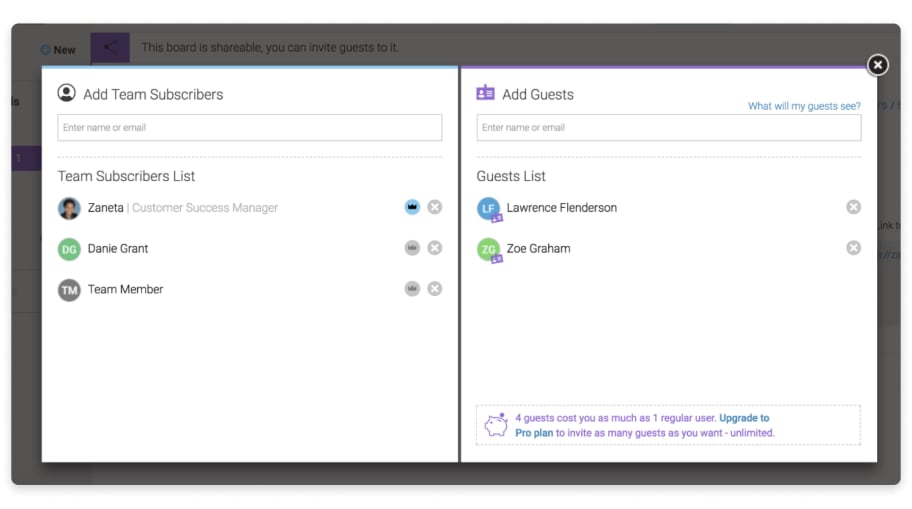Toggle crown icon for Team Member
This screenshot has height=509, width=912.
point(412,289)
